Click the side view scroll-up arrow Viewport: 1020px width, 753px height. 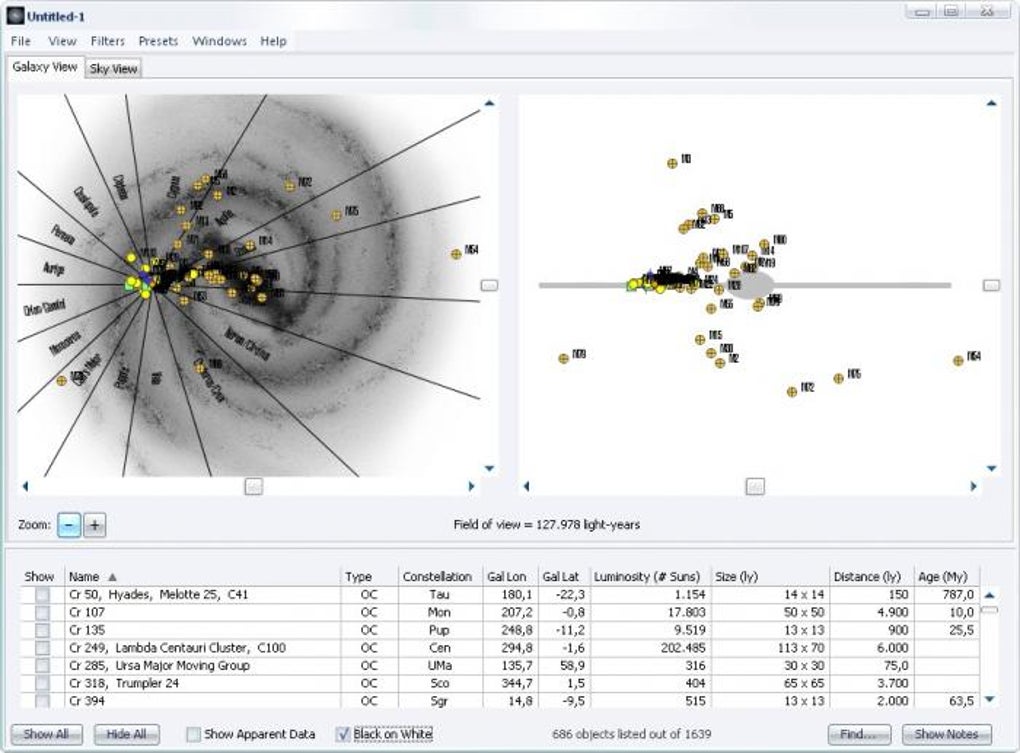pos(991,103)
